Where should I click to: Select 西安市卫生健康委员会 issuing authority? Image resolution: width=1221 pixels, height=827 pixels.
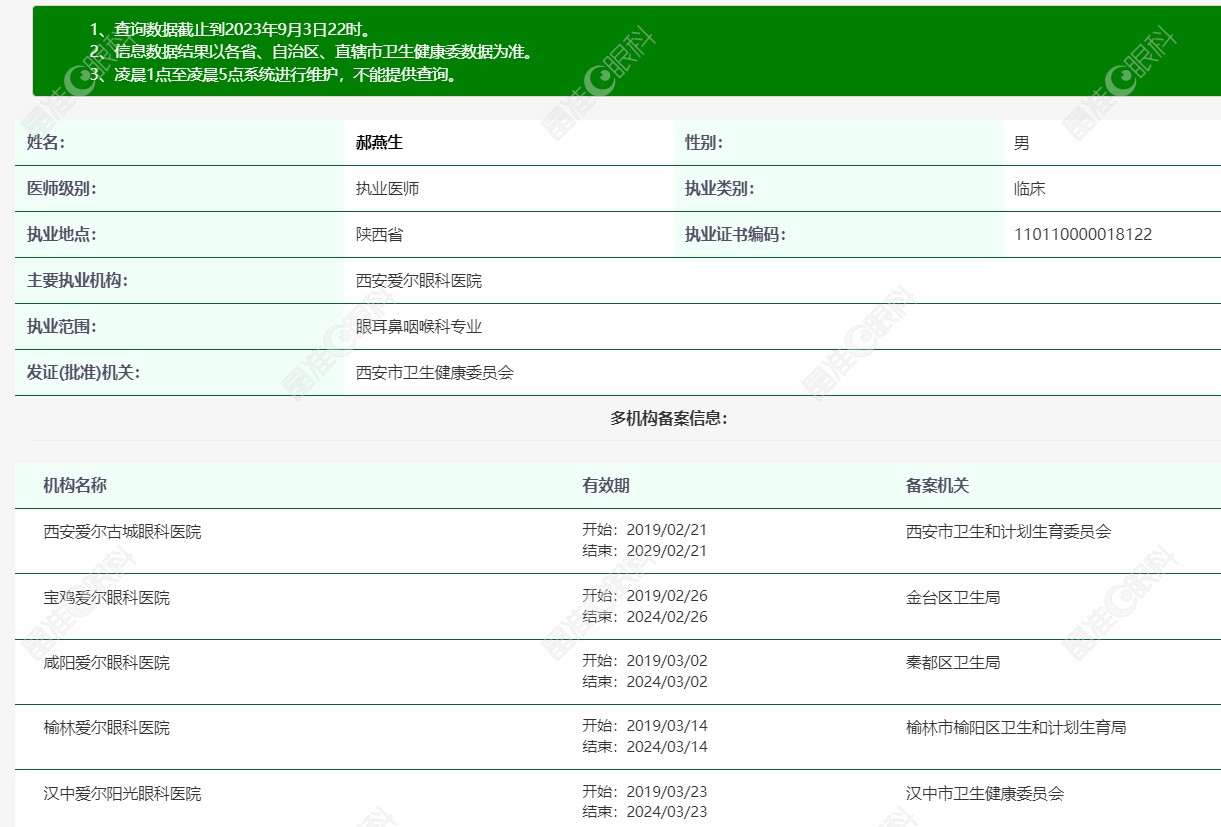(435, 373)
